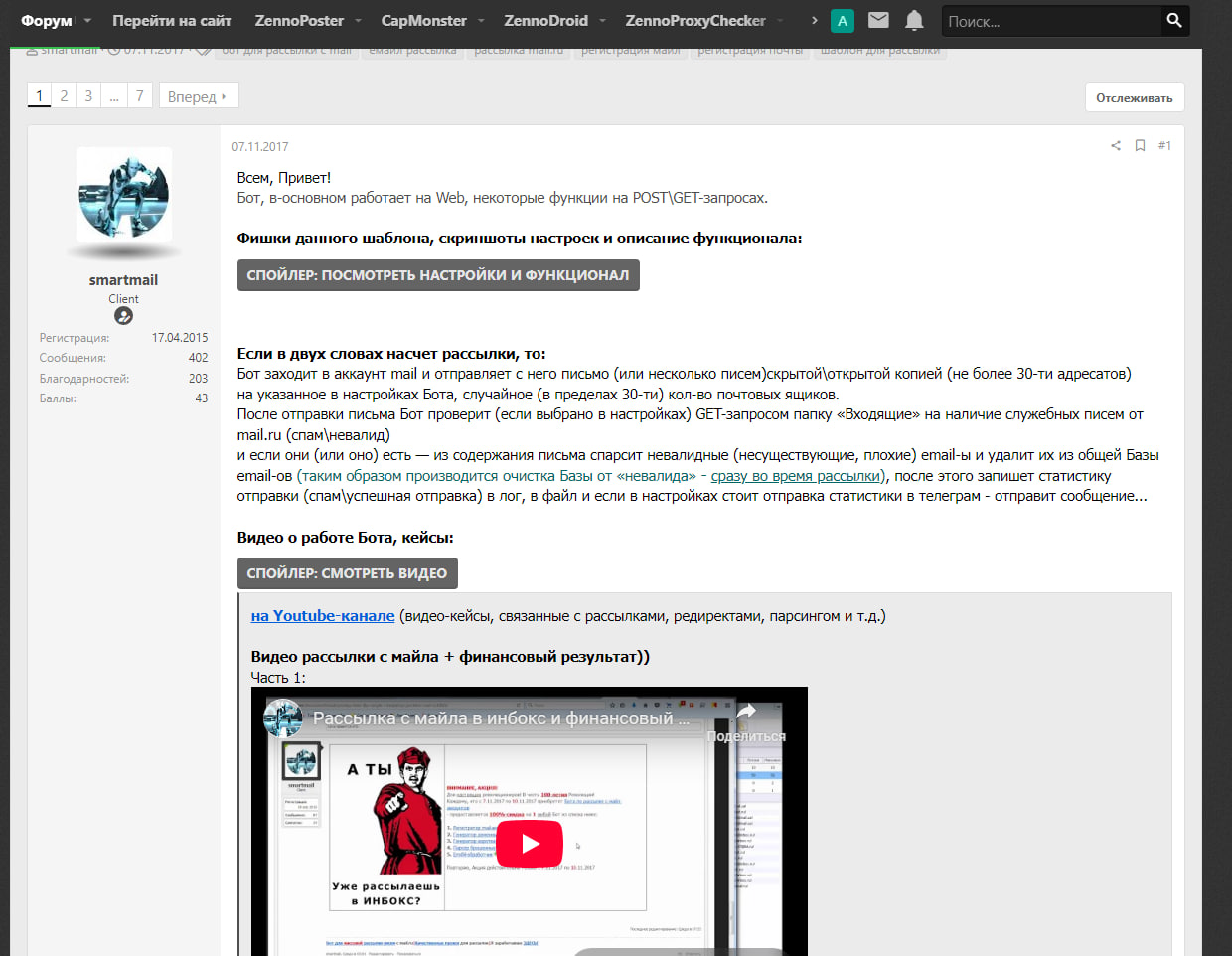Viewport: 1232px width, 956px height.
Task: Click the YouTube share arrow icon
Action: 746,711
